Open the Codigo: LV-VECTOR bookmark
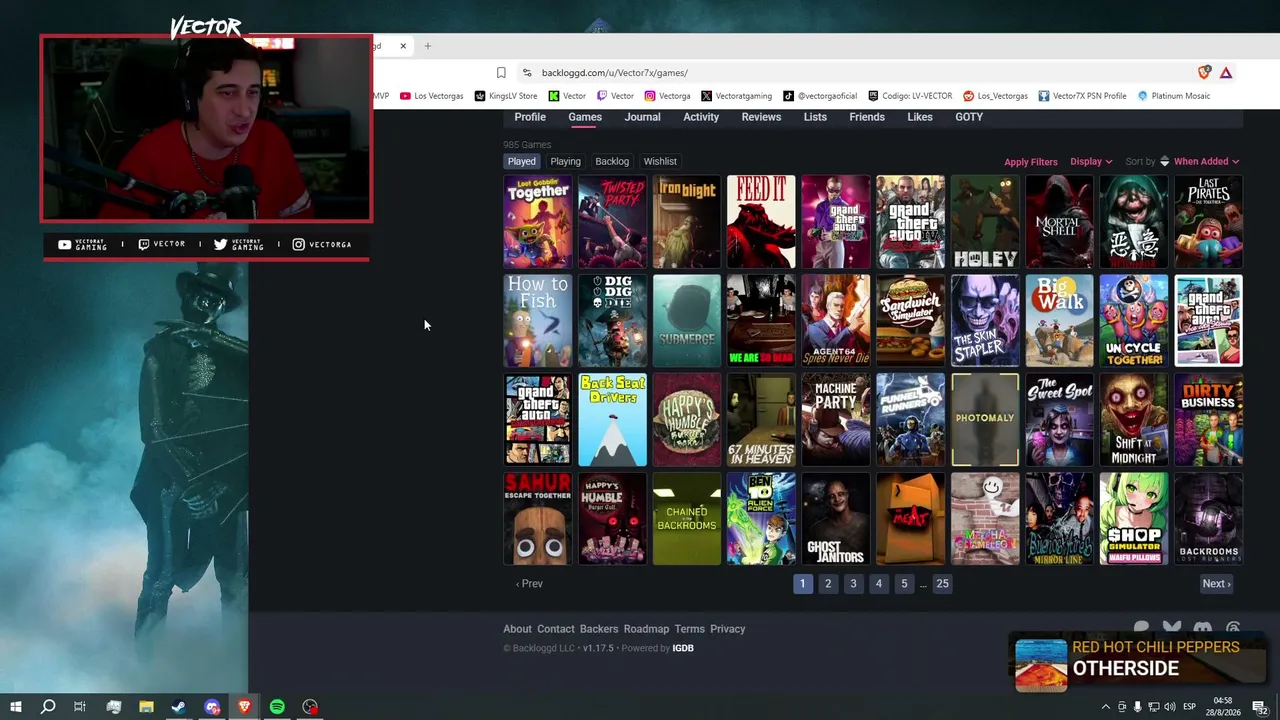 [910, 96]
